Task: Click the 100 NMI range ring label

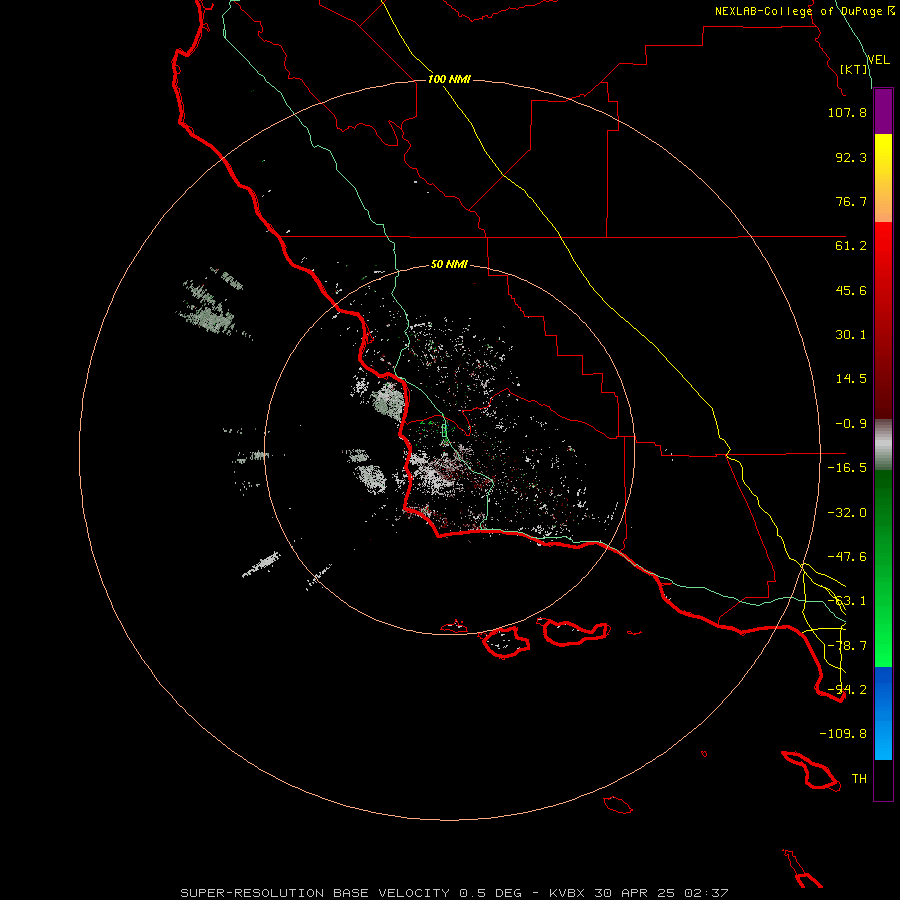Action: click(449, 79)
